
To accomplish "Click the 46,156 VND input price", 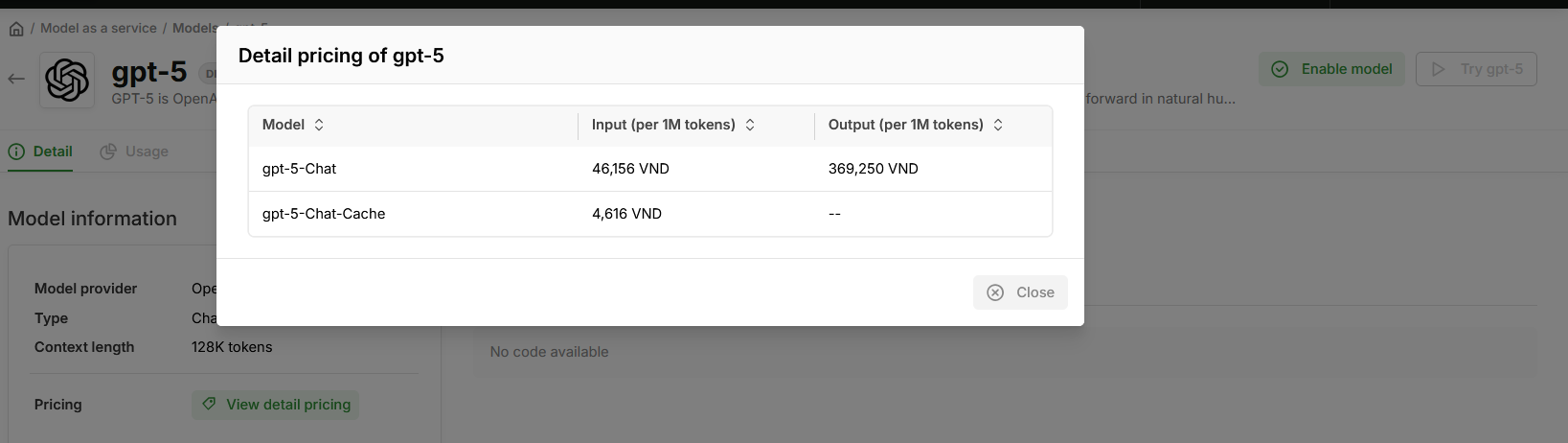I will click(x=630, y=169).
